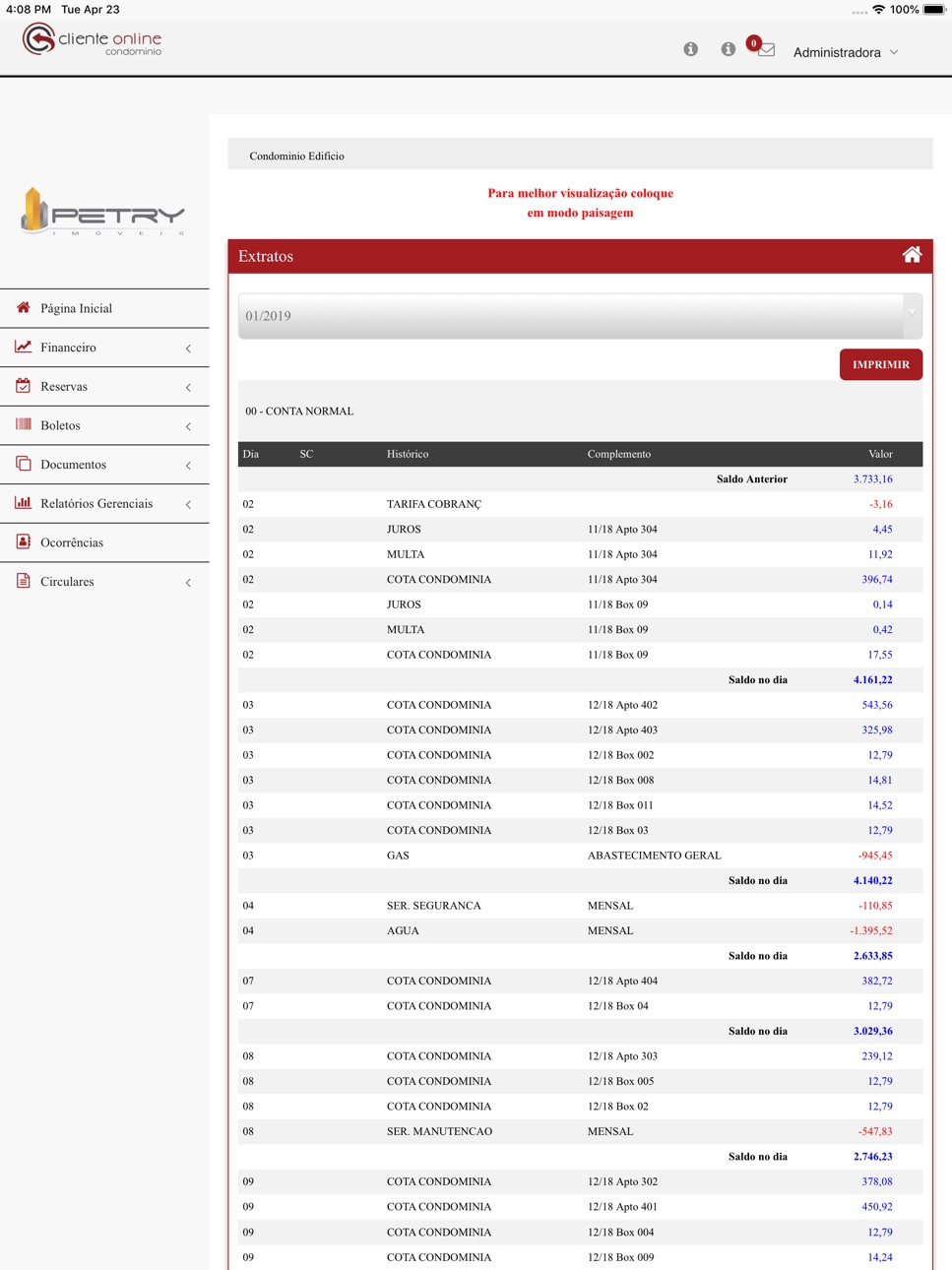The height and width of the screenshot is (1270, 952).
Task: Select Saldo no dia value 4.161,22
Action: tap(873, 680)
